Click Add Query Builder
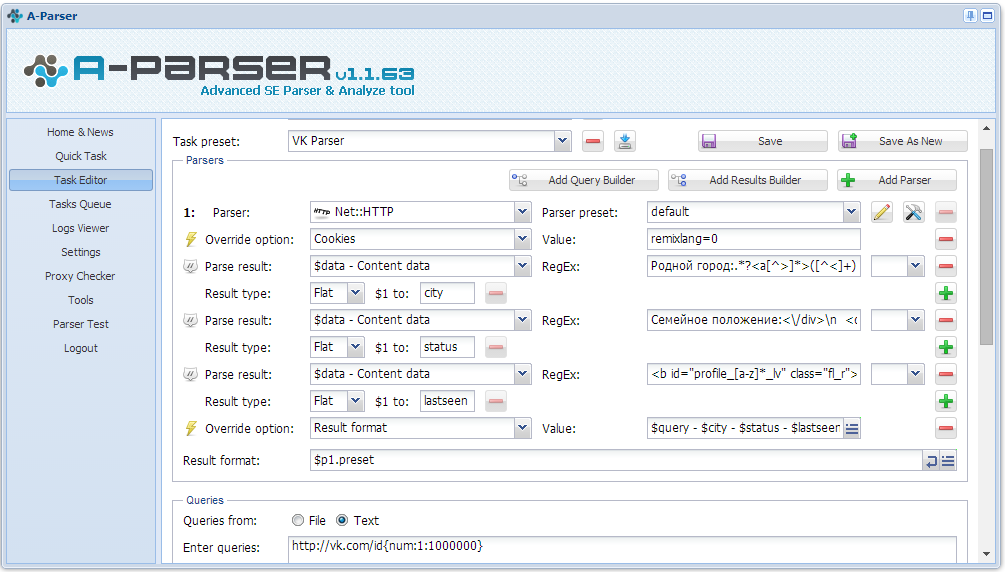Image resolution: width=1005 pixels, height=572 pixels. point(584,180)
